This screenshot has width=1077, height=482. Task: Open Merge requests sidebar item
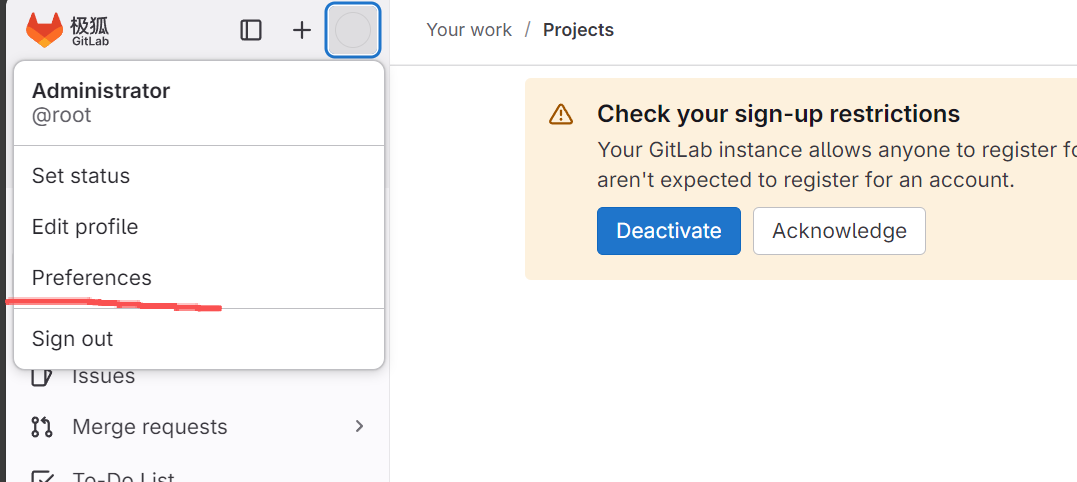click(x=198, y=427)
